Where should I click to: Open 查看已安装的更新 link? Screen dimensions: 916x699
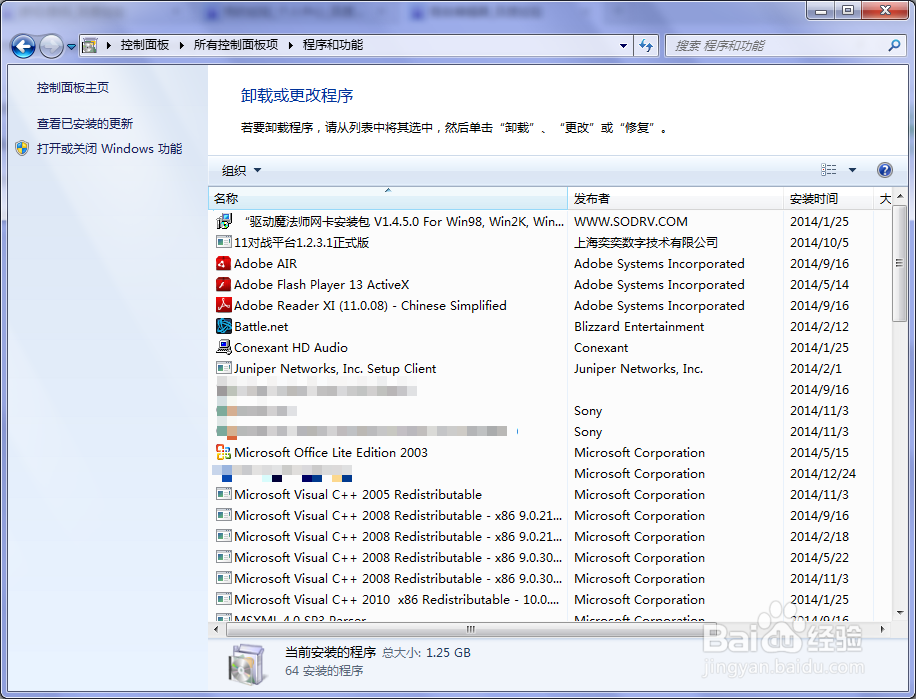tap(85, 124)
